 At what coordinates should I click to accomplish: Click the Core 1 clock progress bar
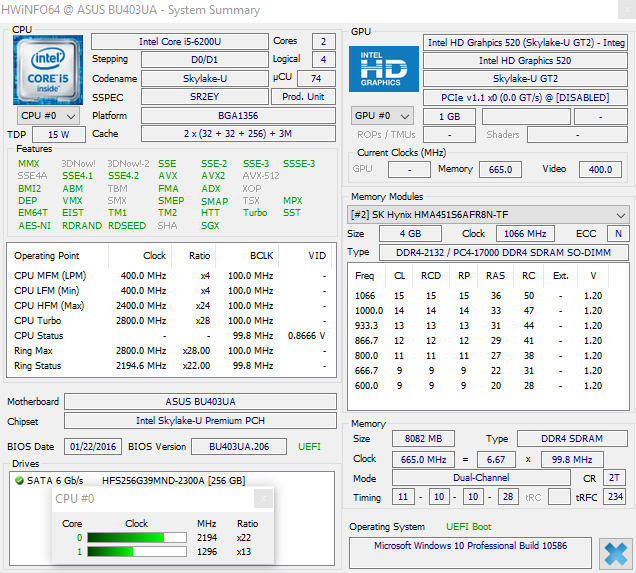[137, 552]
